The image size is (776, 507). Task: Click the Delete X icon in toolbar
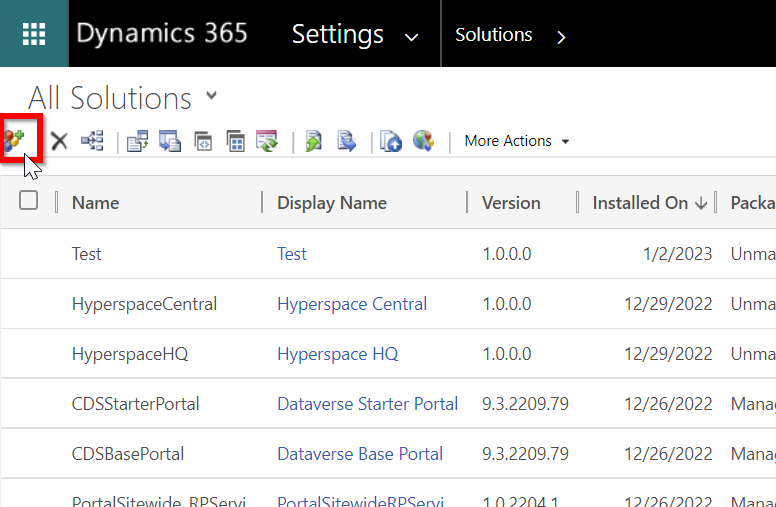tap(59, 141)
